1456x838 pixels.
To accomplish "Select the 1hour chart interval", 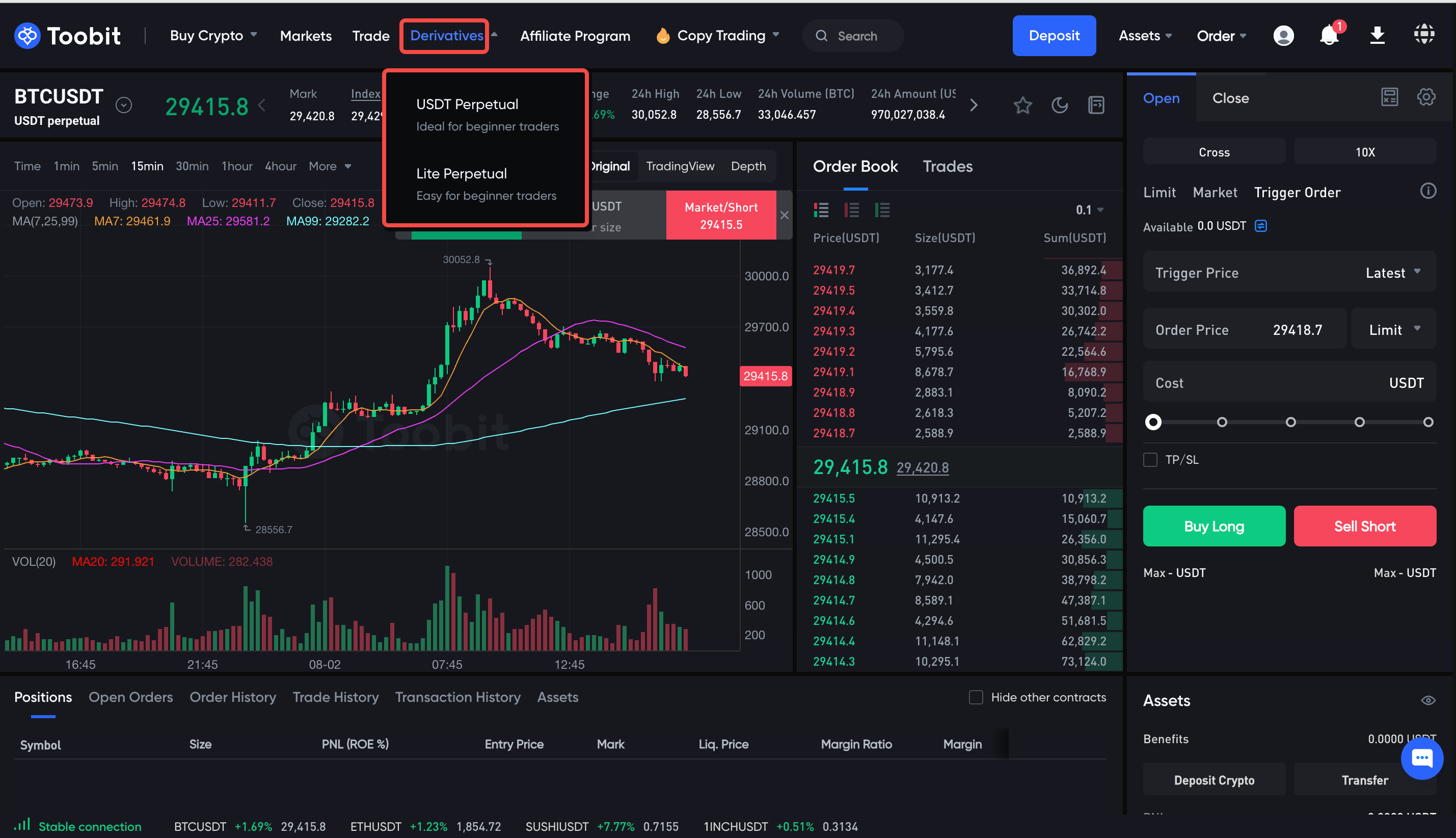I will tap(237, 166).
